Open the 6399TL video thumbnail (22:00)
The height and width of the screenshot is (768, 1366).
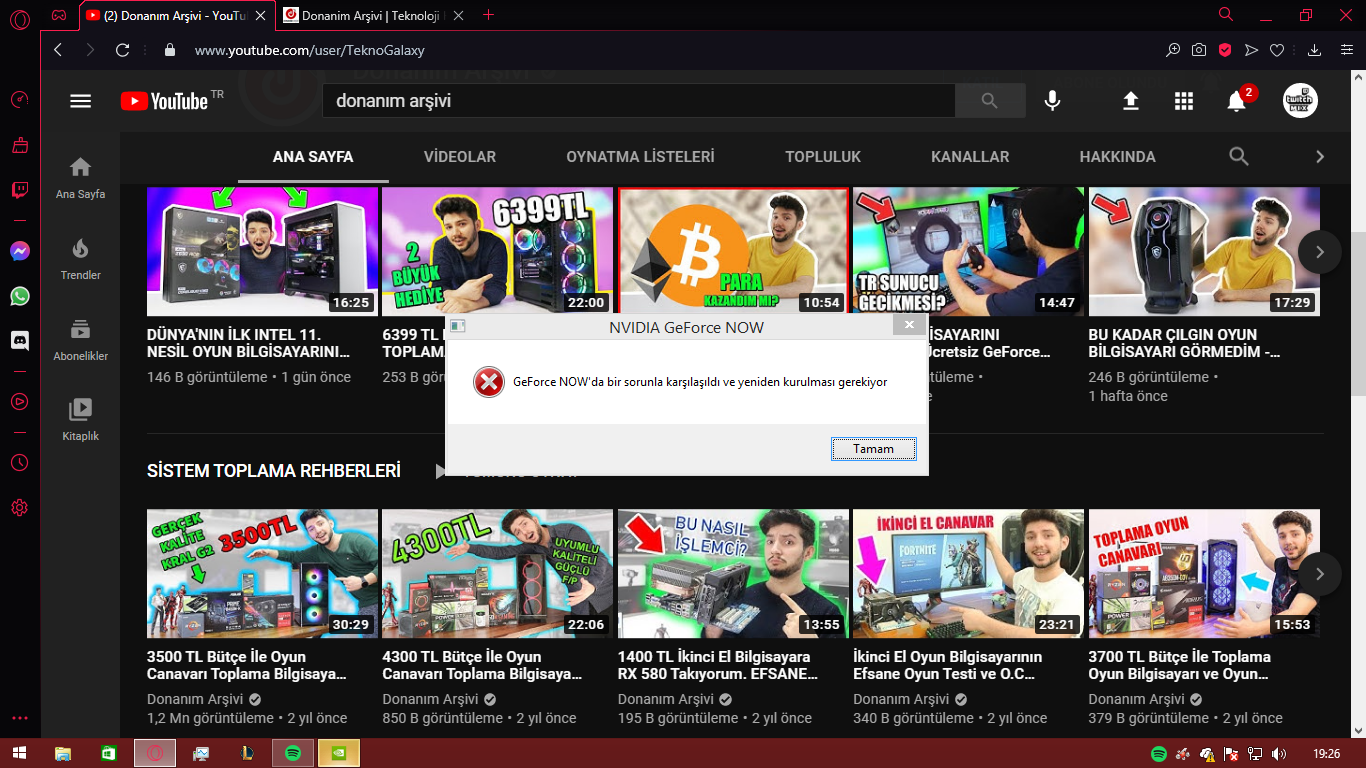click(497, 252)
